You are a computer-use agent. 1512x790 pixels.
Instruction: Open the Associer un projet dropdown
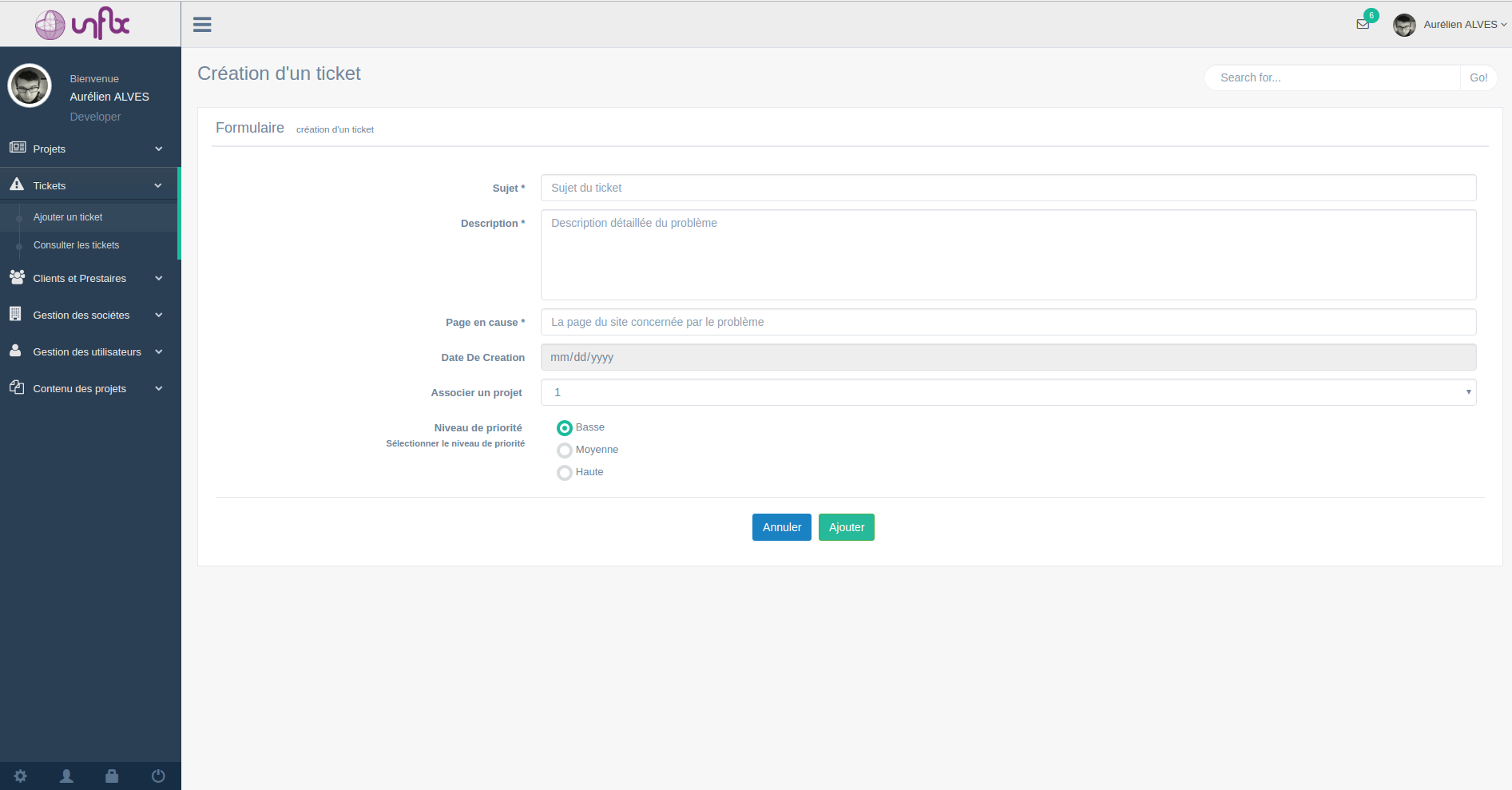(x=1008, y=392)
